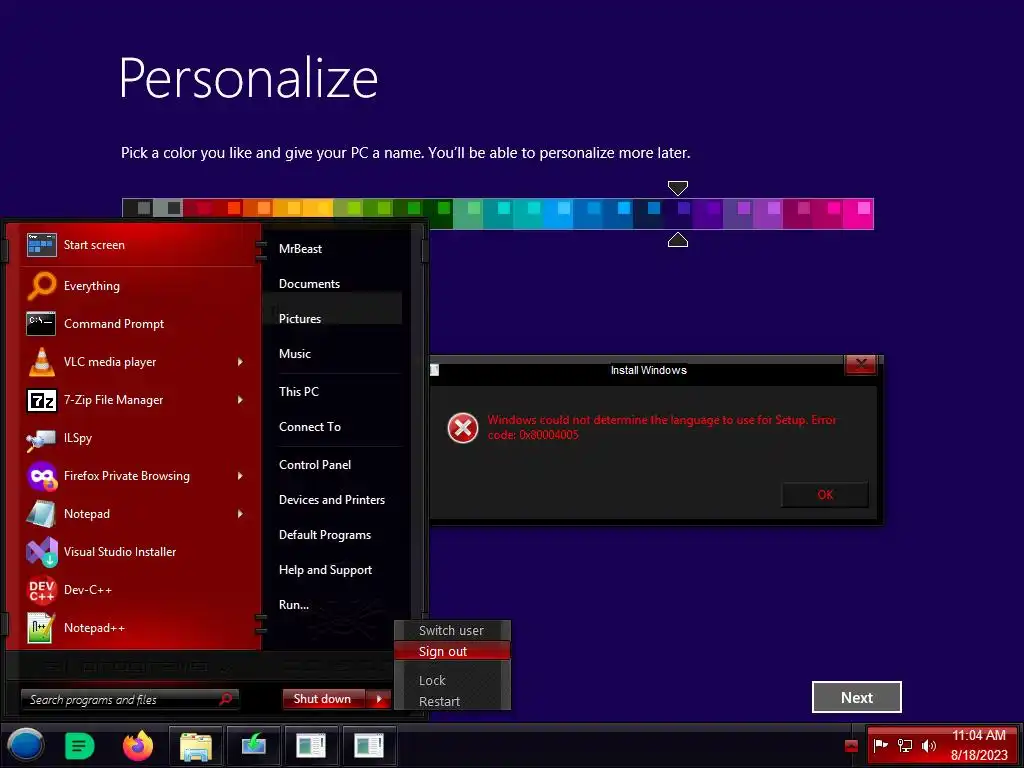Screen dimensions: 1024x768
Task: Expand Notepad jump list arrow
Action: [x=240, y=514]
